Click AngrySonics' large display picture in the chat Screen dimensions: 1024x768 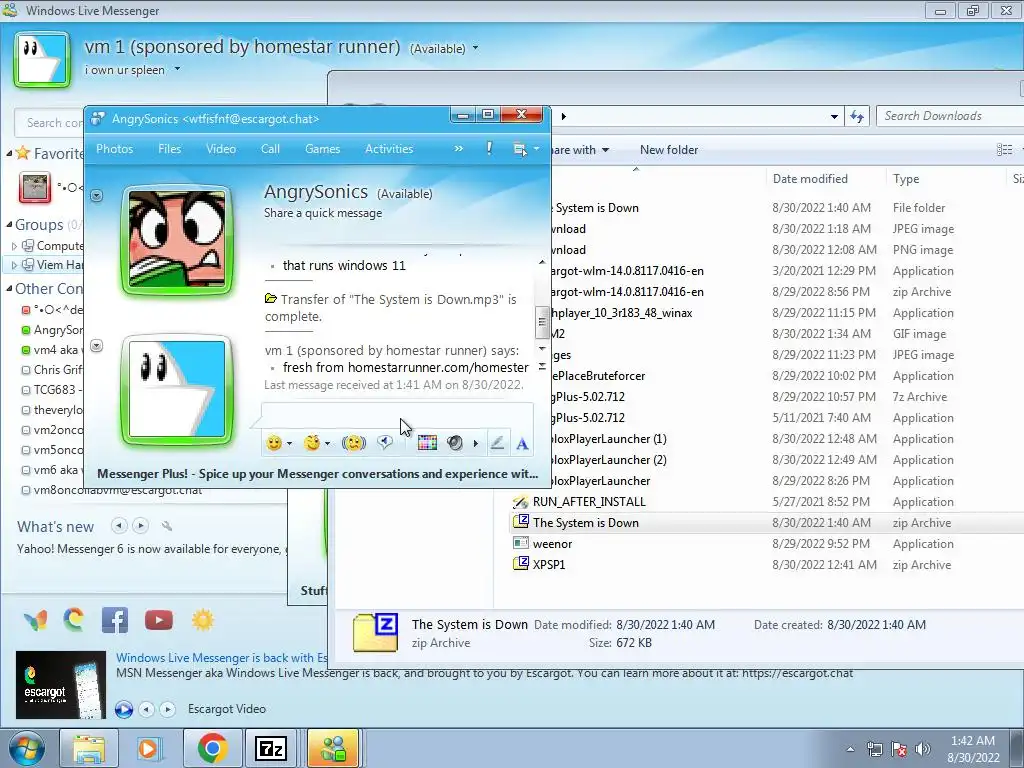(177, 240)
